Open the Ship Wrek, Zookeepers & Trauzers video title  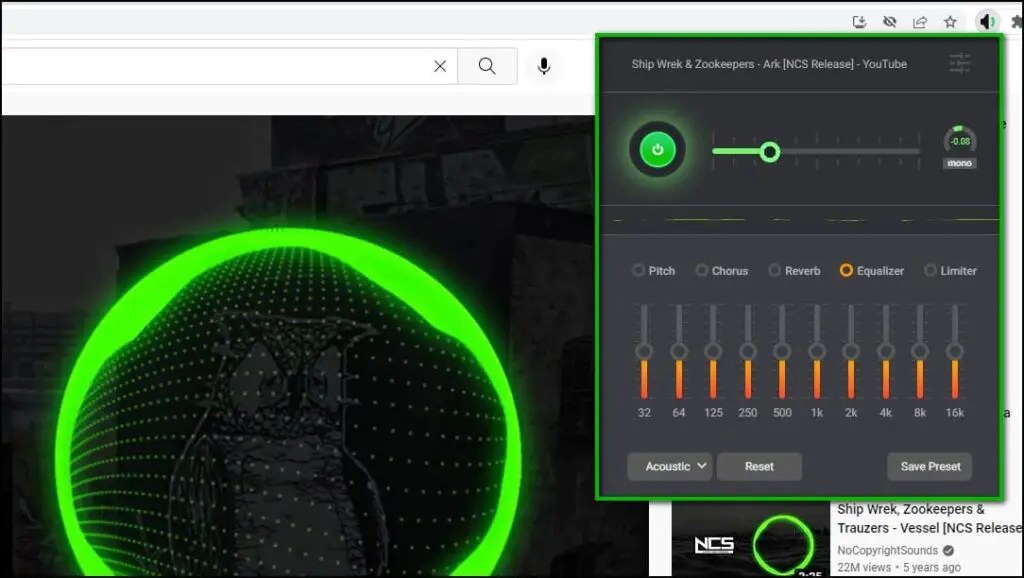click(x=930, y=519)
